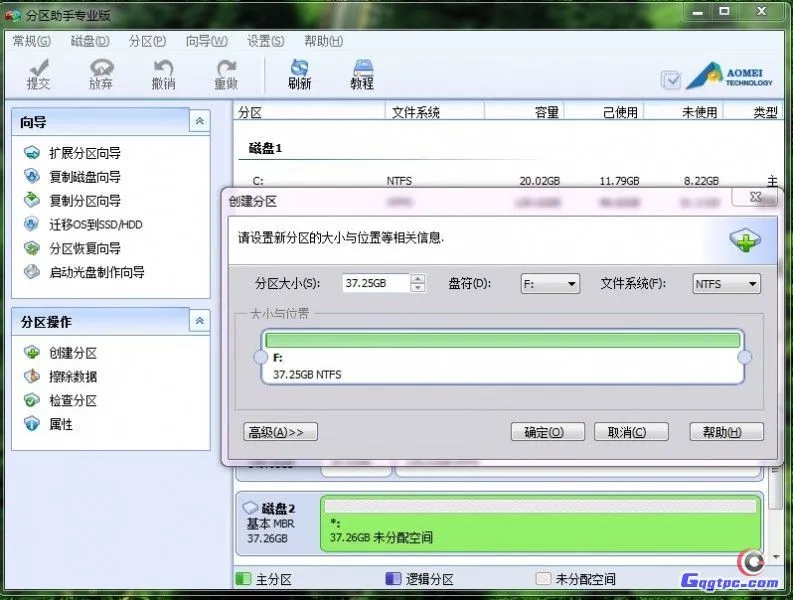Click the 取消(C) button
The width and height of the screenshot is (793, 600).
tap(631, 432)
